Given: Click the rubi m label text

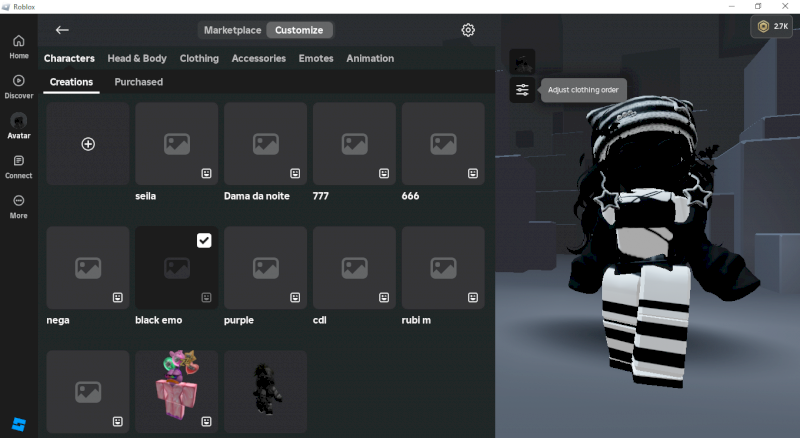Looking at the screenshot, I should coord(416,320).
